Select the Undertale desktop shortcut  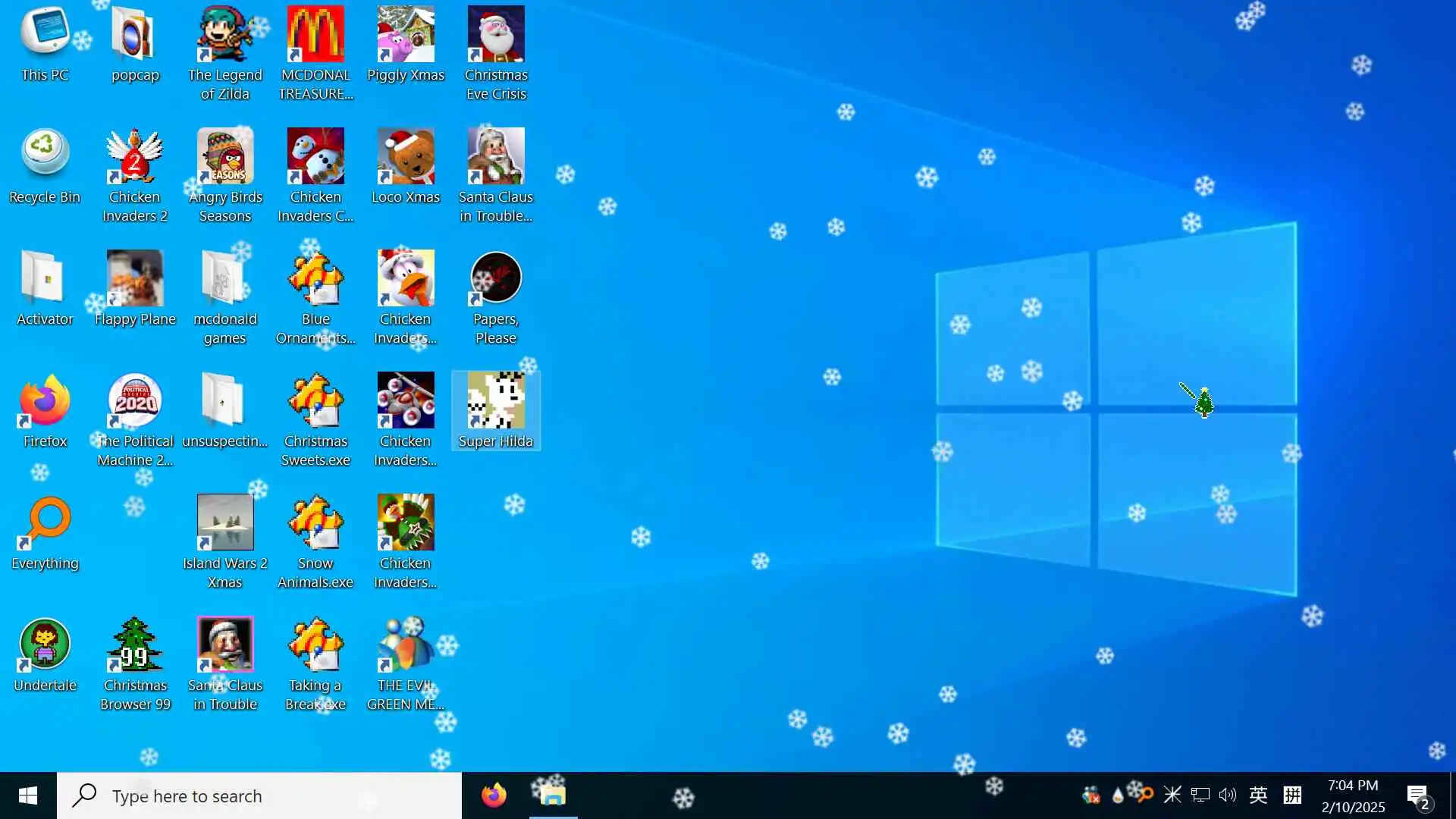(45, 645)
